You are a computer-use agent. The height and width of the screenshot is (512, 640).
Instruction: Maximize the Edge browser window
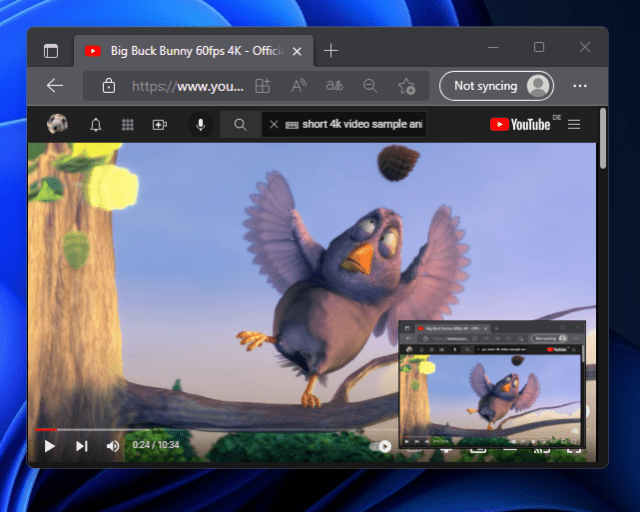(x=539, y=47)
